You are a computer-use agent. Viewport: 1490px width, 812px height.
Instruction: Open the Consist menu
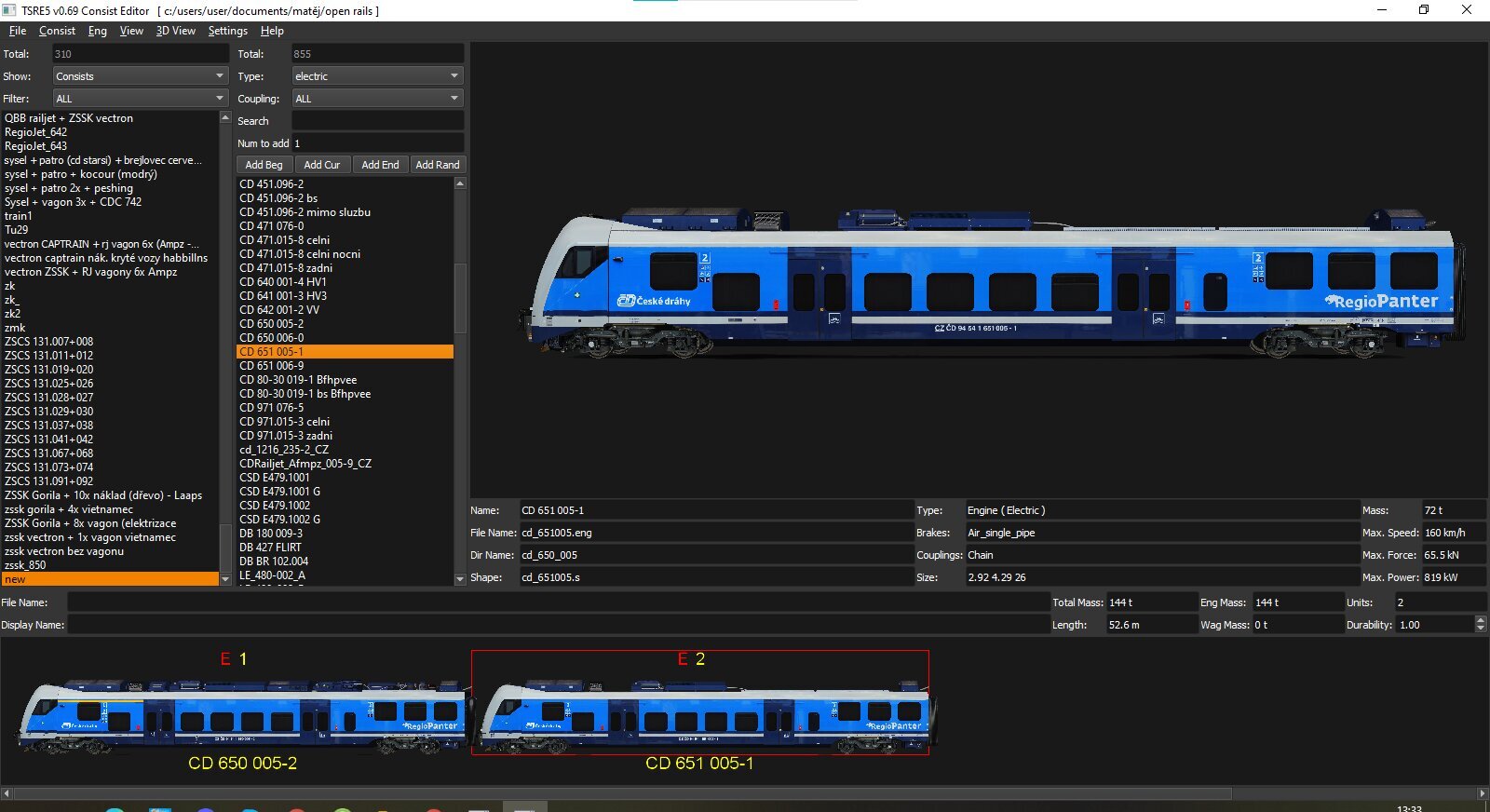pos(57,31)
